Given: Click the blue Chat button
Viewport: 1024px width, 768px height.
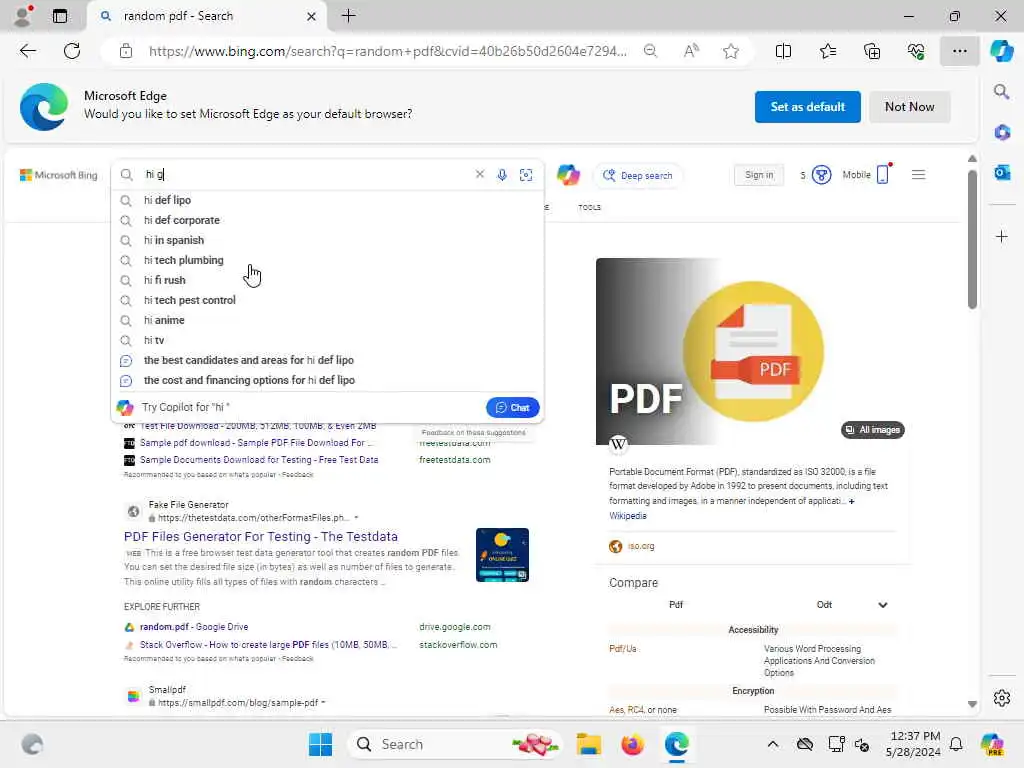Looking at the screenshot, I should point(513,408).
